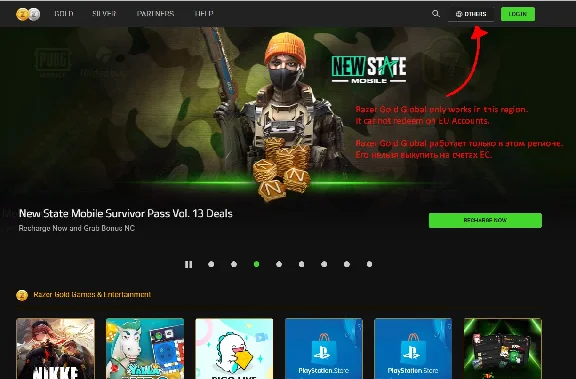576x379 pixels.
Task: Go to eighth carousel slide dot
Action: pyautogui.click(x=370, y=264)
